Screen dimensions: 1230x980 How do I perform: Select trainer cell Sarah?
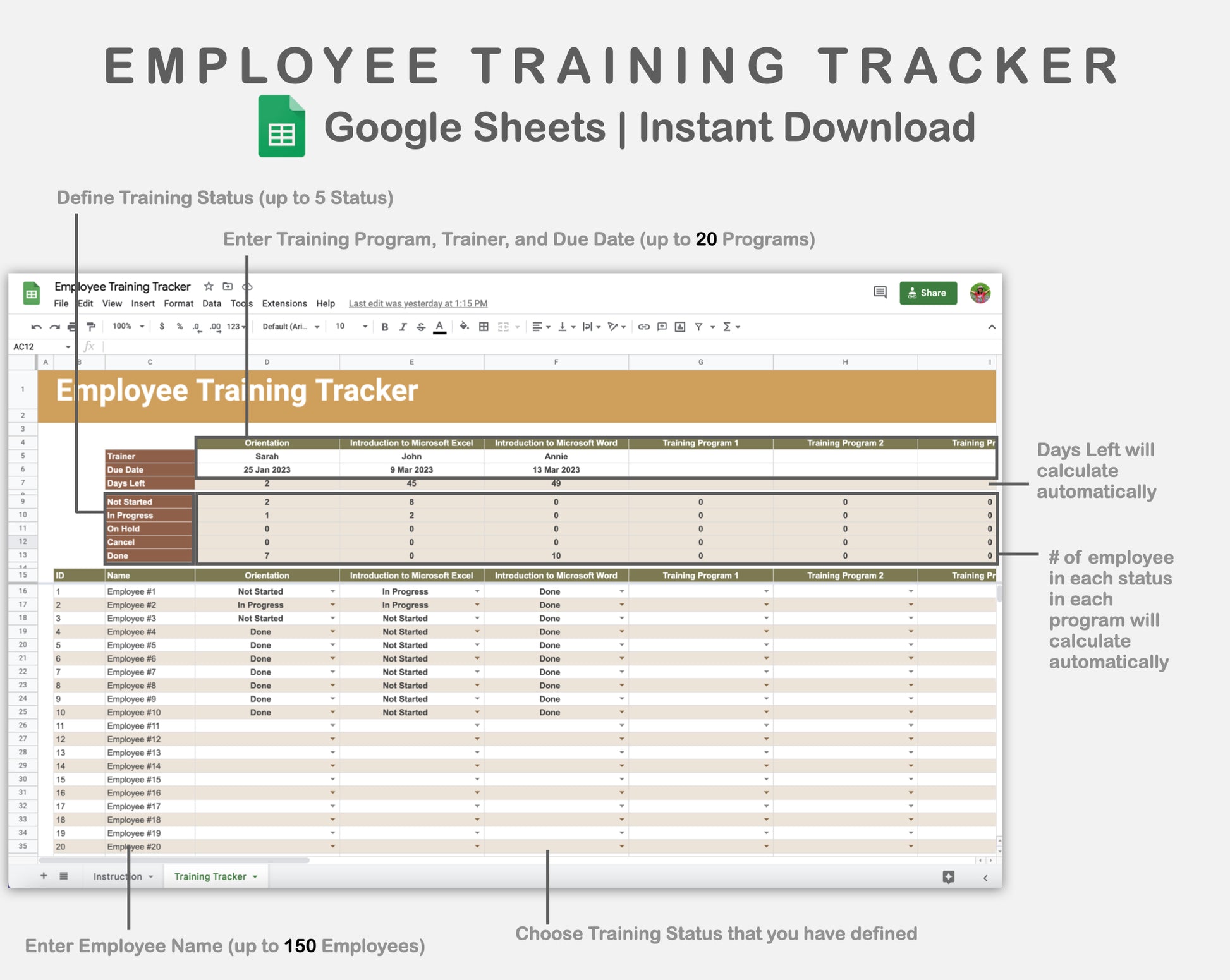(267, 456)
